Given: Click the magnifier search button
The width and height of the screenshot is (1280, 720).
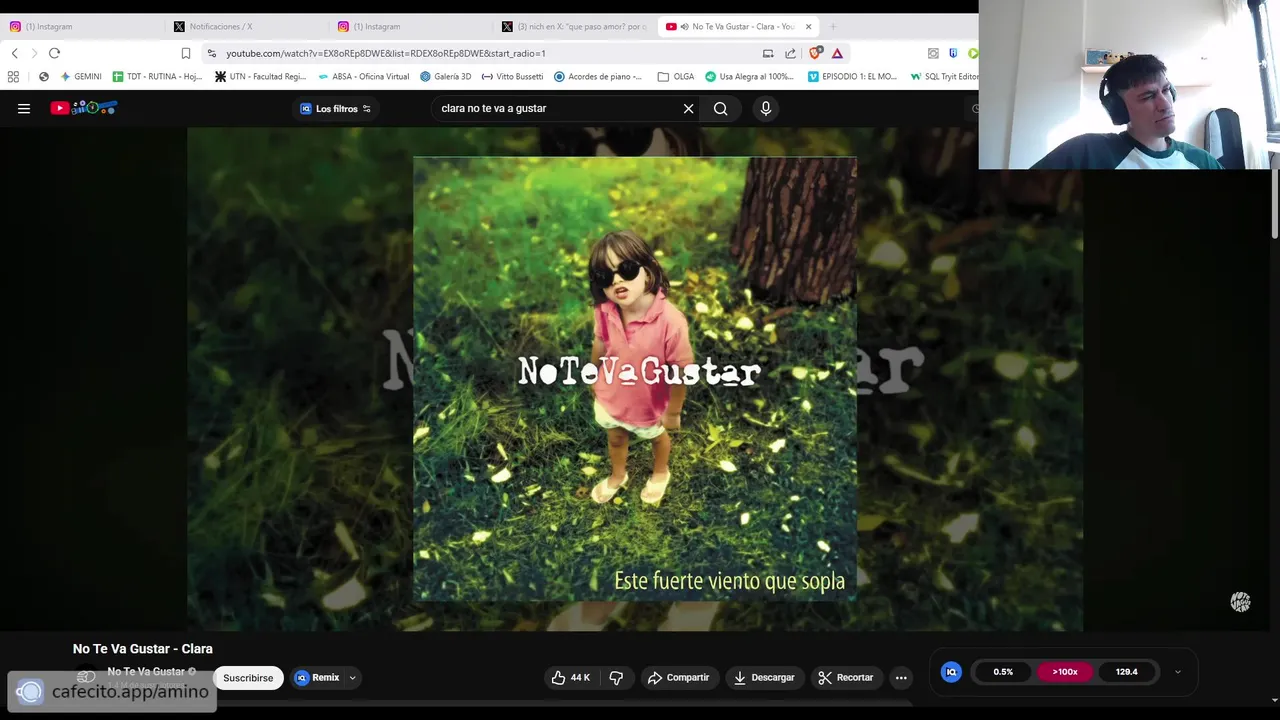Looking at the screenshot, I should pos(720,109).
